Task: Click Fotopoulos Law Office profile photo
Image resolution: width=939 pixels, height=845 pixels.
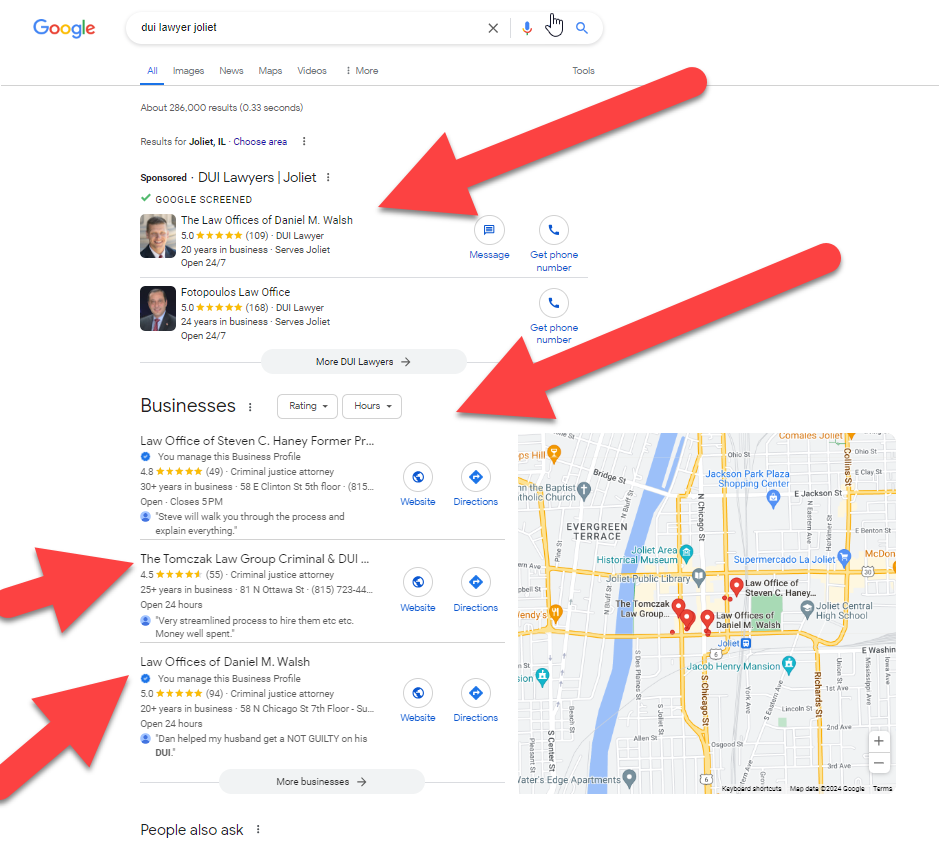Action: [x=158, y=308]
